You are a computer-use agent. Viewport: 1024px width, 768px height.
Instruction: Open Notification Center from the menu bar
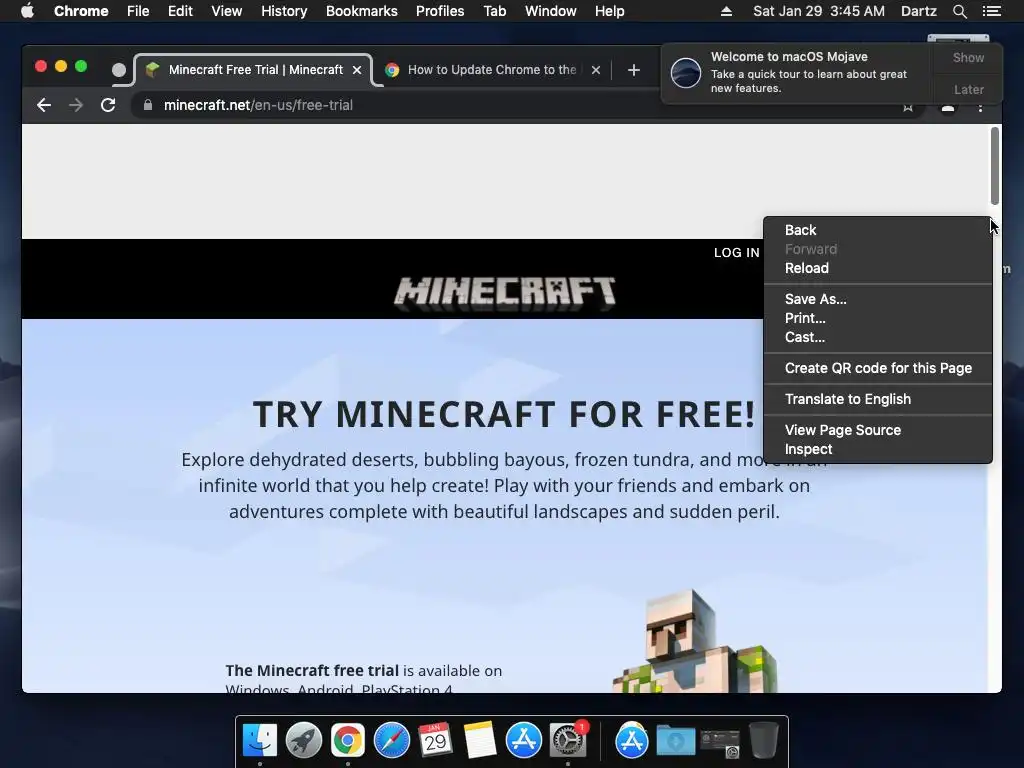coord(991,11)
